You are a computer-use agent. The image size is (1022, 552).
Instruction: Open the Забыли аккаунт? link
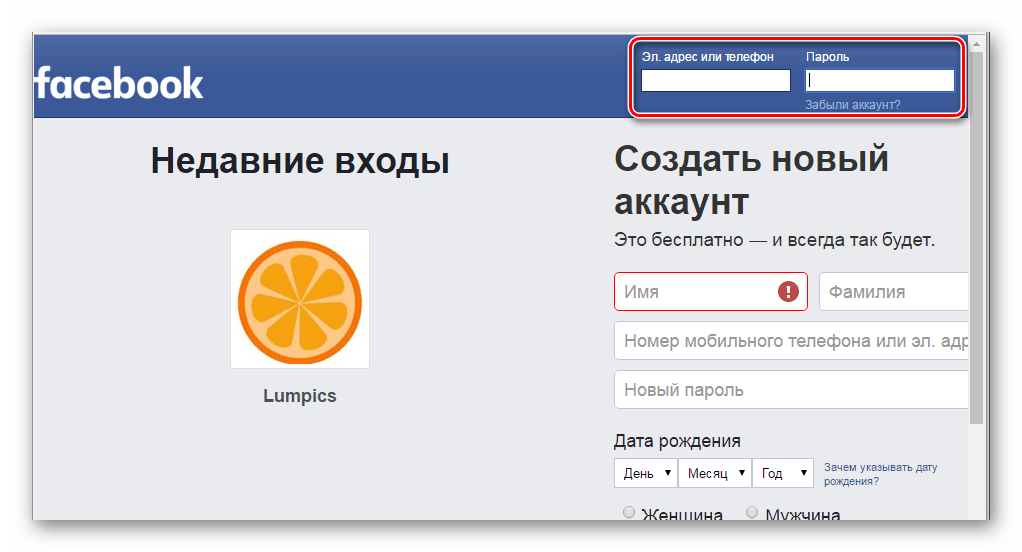(853, 104)
